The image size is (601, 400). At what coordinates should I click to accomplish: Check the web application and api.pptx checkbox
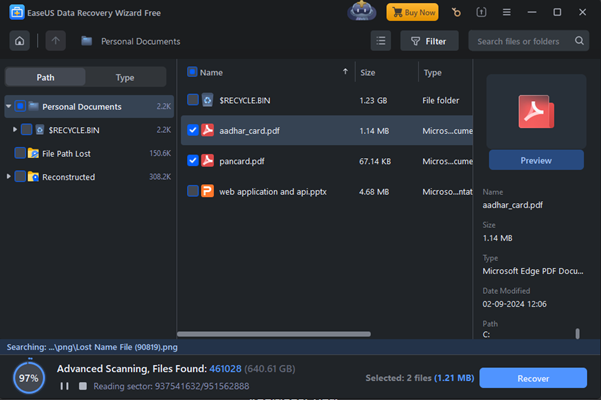(193, 191)
